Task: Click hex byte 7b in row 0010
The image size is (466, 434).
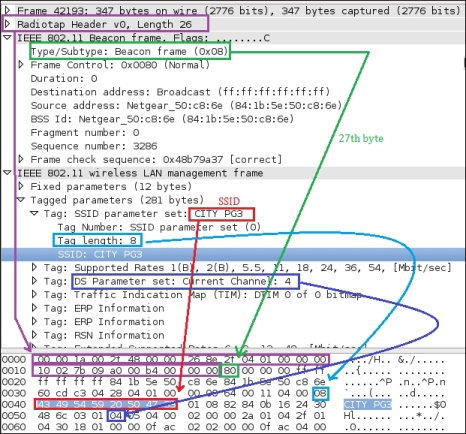Action: click(80, 370)
